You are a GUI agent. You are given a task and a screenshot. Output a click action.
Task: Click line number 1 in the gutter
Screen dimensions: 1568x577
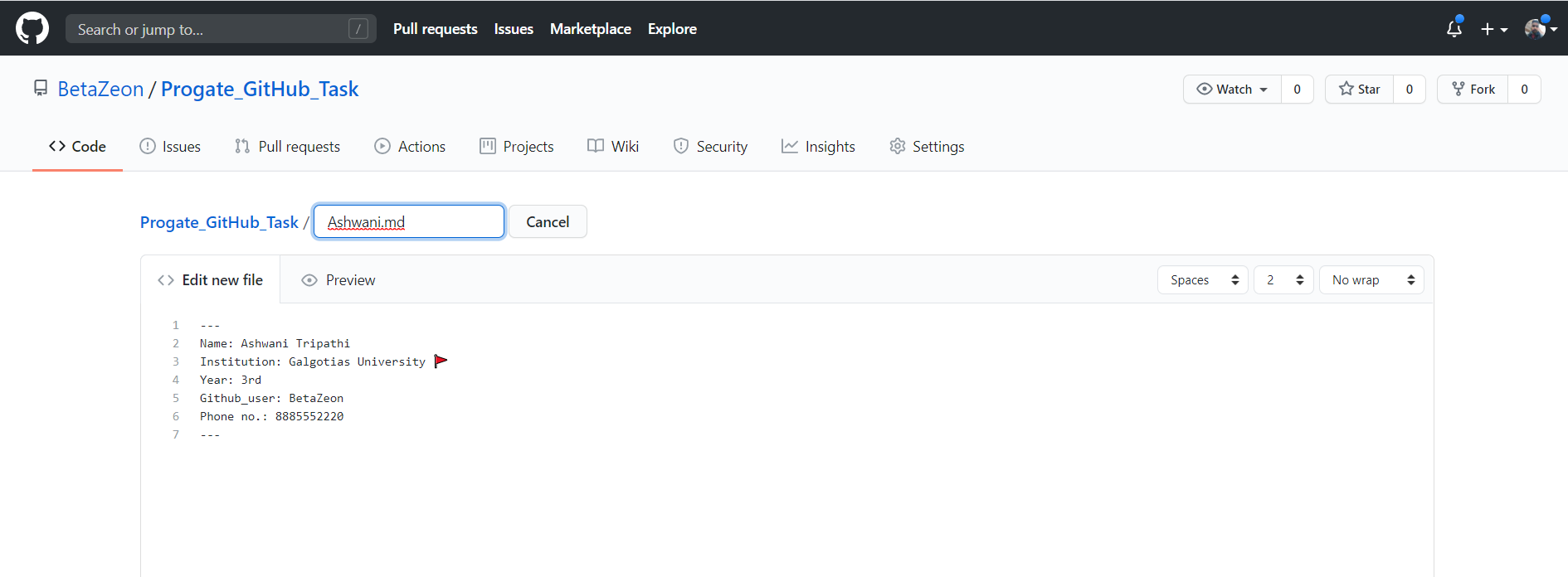tap(176, 325)
